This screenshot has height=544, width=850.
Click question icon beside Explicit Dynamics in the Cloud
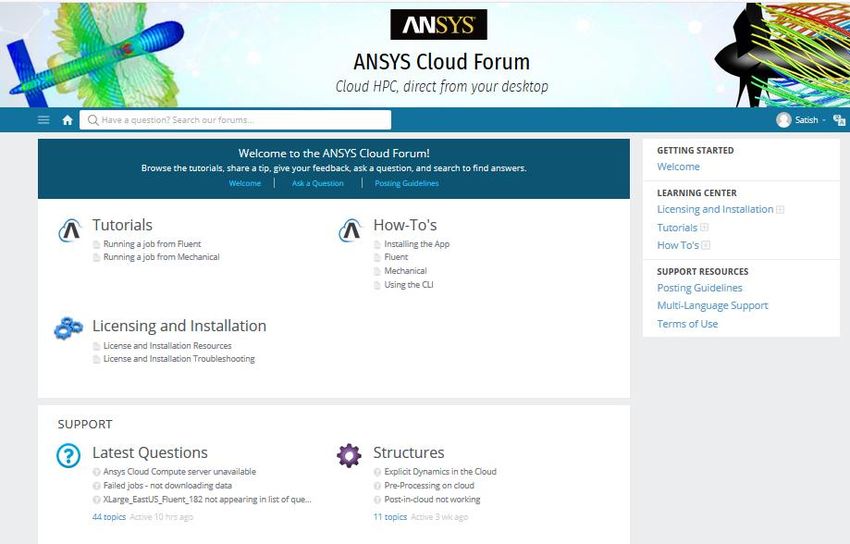377,472
